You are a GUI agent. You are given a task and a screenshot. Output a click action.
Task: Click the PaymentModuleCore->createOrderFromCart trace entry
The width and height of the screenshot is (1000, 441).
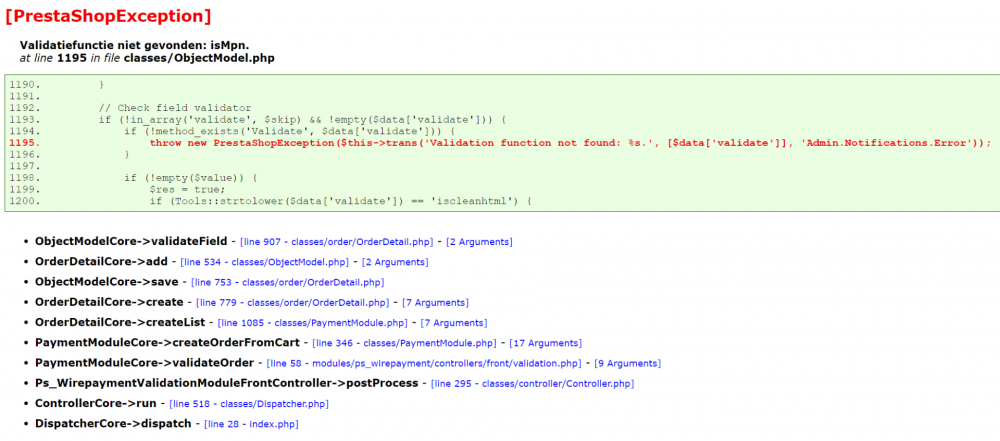167,343
